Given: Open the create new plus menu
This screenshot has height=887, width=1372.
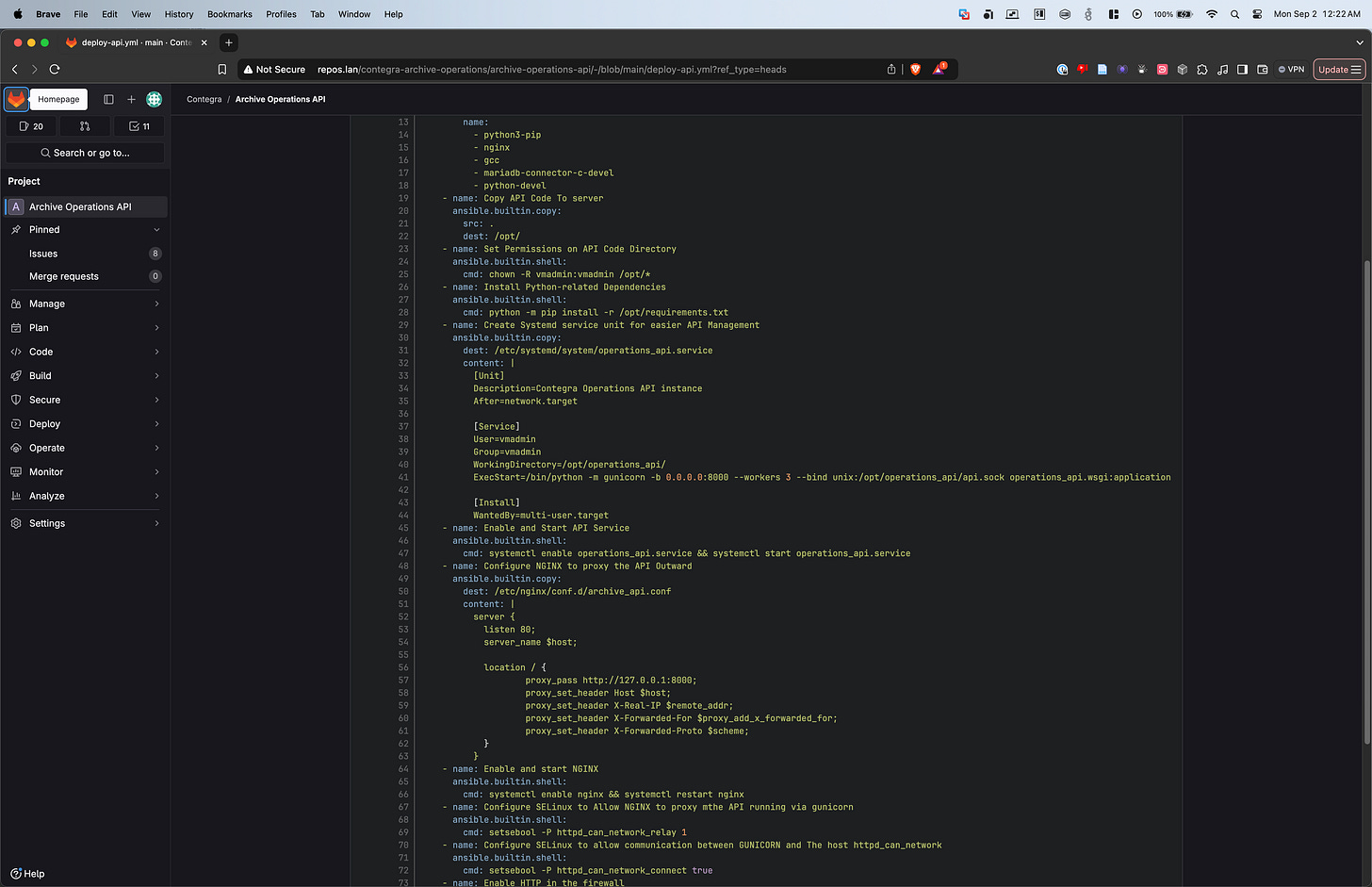Looking at the screenshot, I should 131,99.
